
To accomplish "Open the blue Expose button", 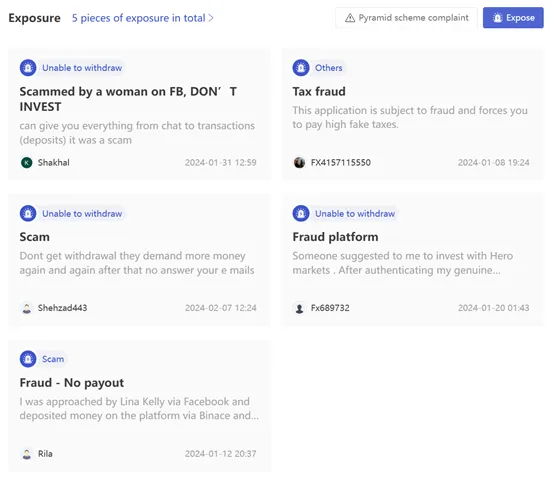I will 513,18.
